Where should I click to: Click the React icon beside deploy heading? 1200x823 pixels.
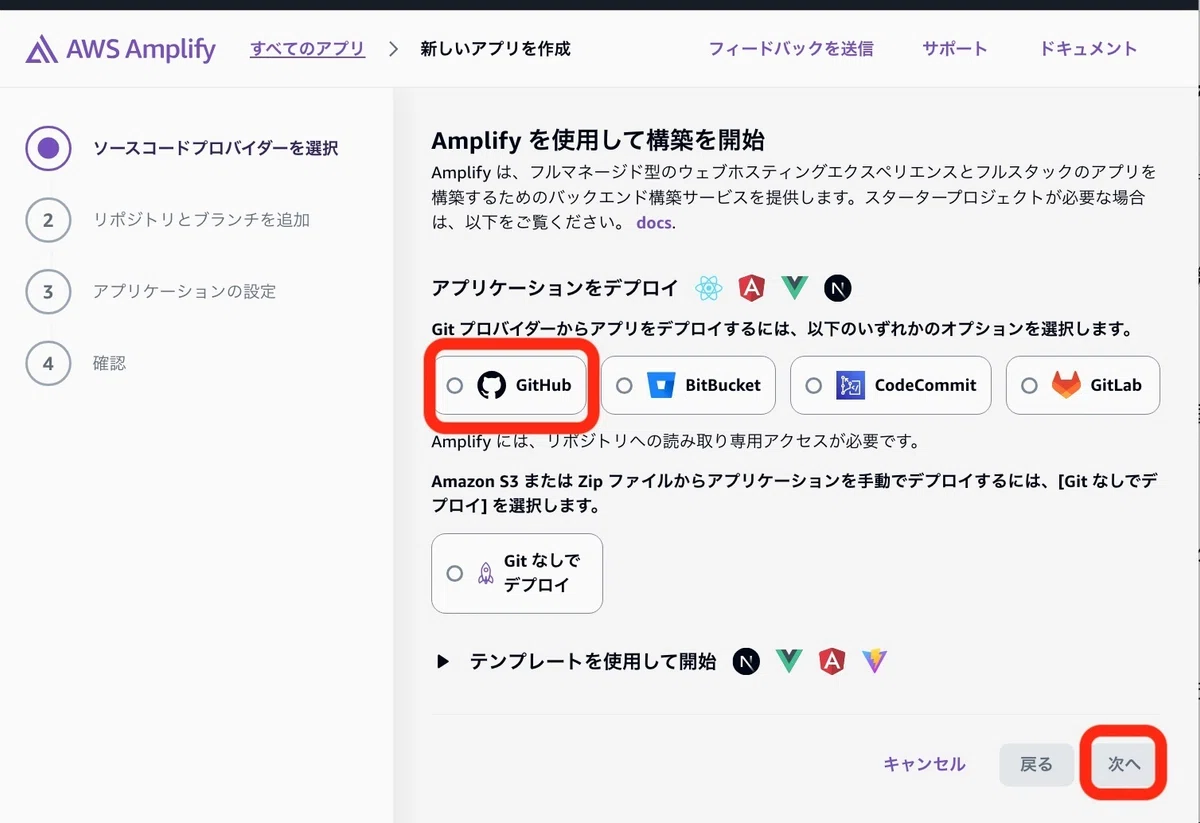click(709, 289)
